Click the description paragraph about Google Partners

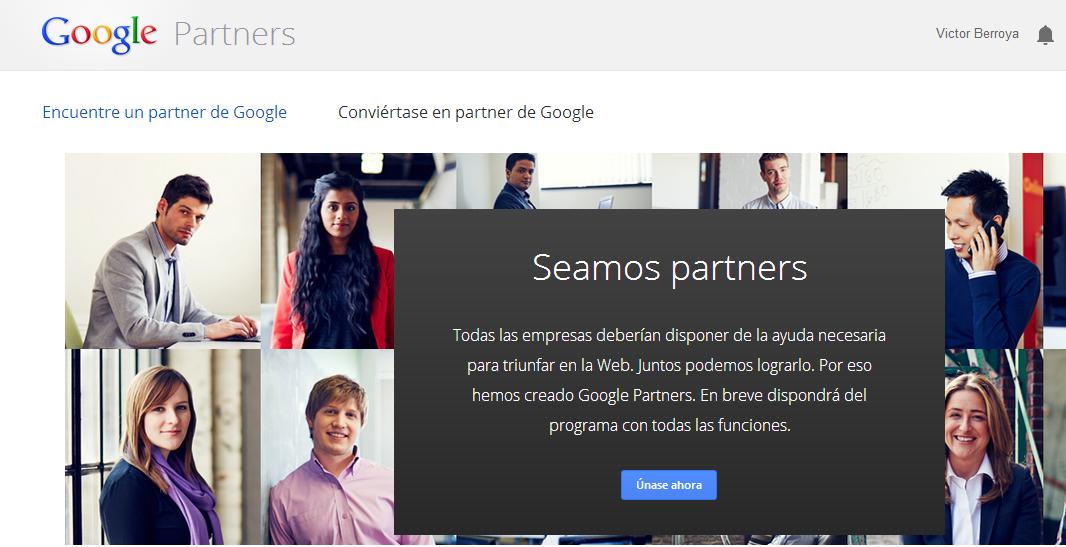click(670, 381)
